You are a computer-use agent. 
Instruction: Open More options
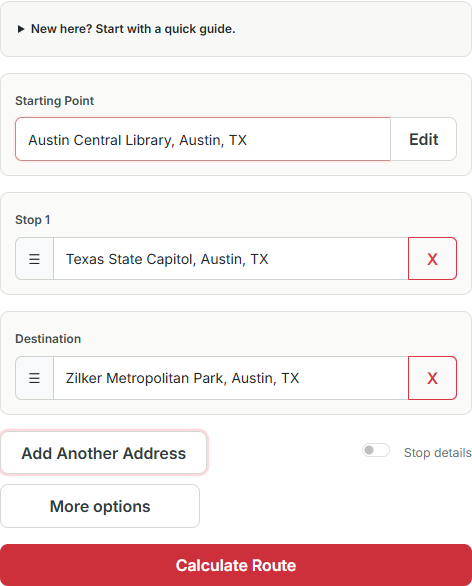[x=100, y=506]
